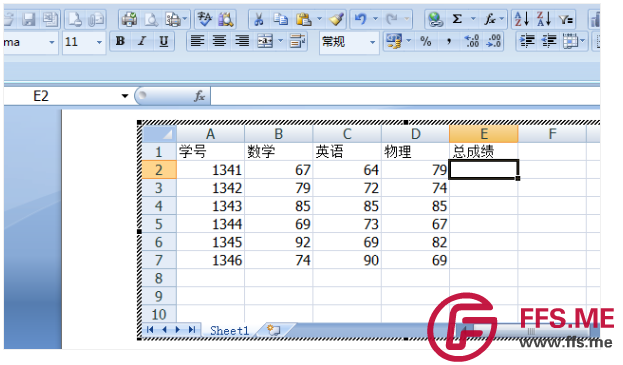Screen dimensions: 623x365
Task: Click the AutoSum sigma icon
Action: (457, 19)
